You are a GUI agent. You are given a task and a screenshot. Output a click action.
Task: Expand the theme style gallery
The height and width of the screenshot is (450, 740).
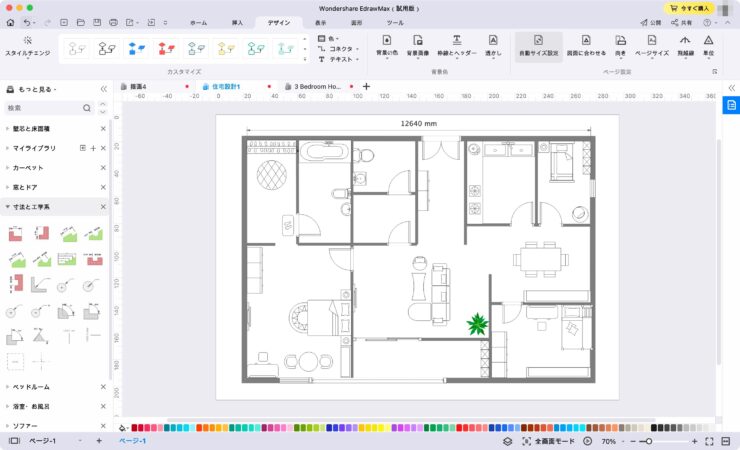[305, 59]
